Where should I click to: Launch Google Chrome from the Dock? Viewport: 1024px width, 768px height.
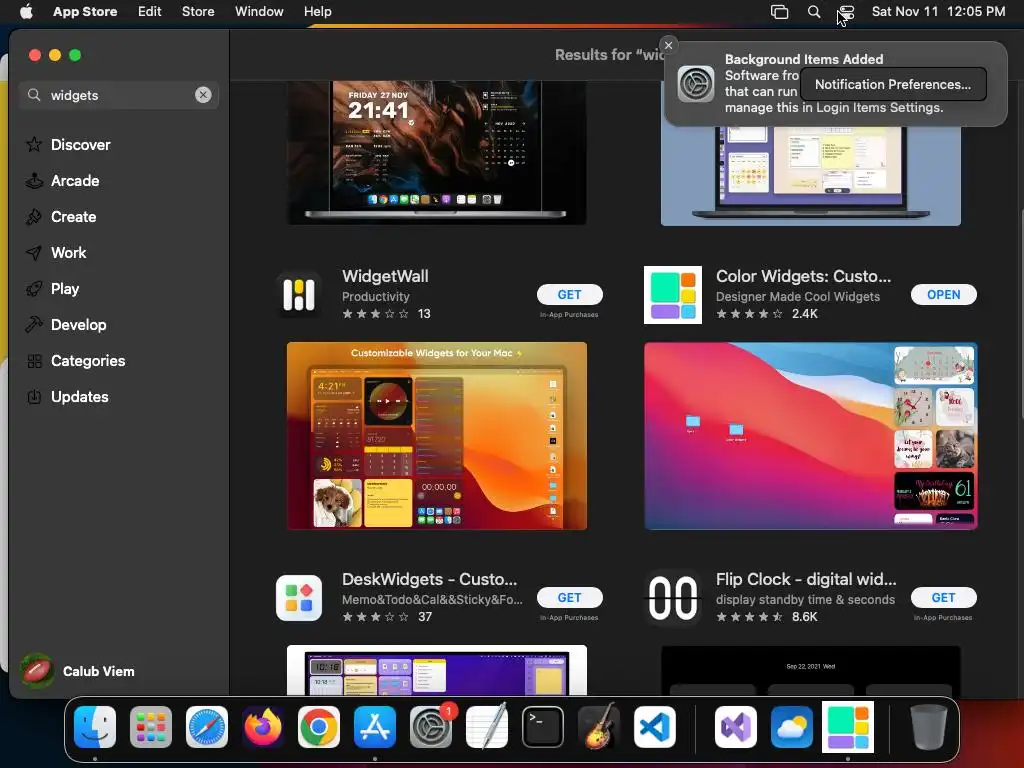[319, 727]
